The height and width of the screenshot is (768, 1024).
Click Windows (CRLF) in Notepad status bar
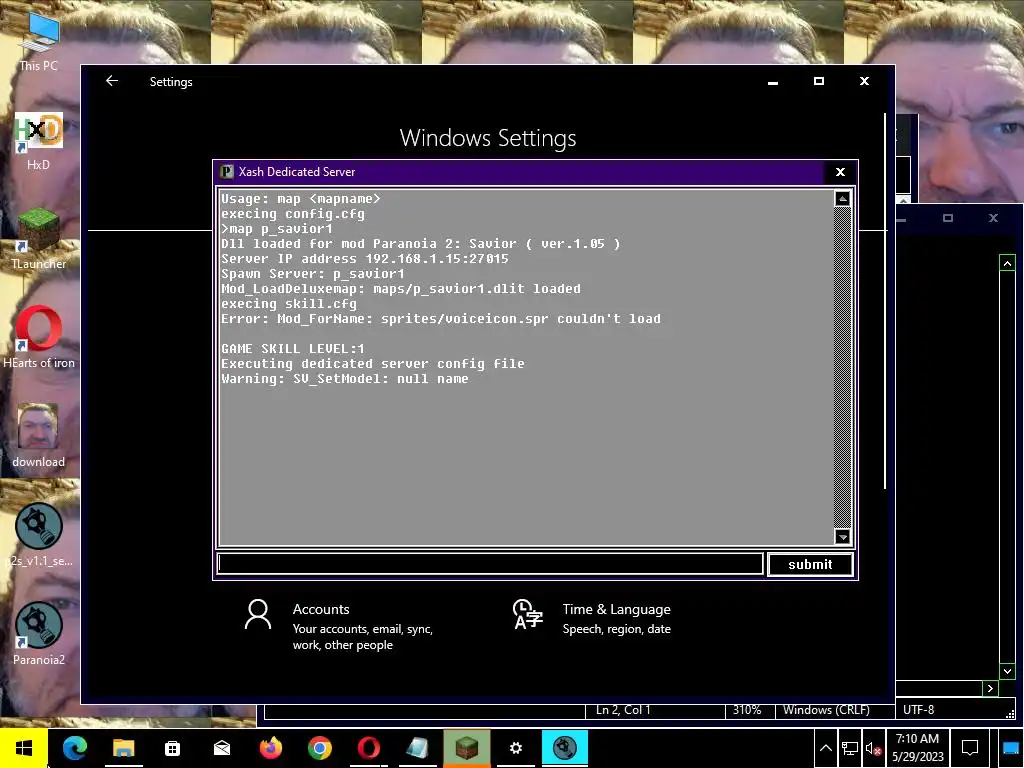tap(826, 710)
